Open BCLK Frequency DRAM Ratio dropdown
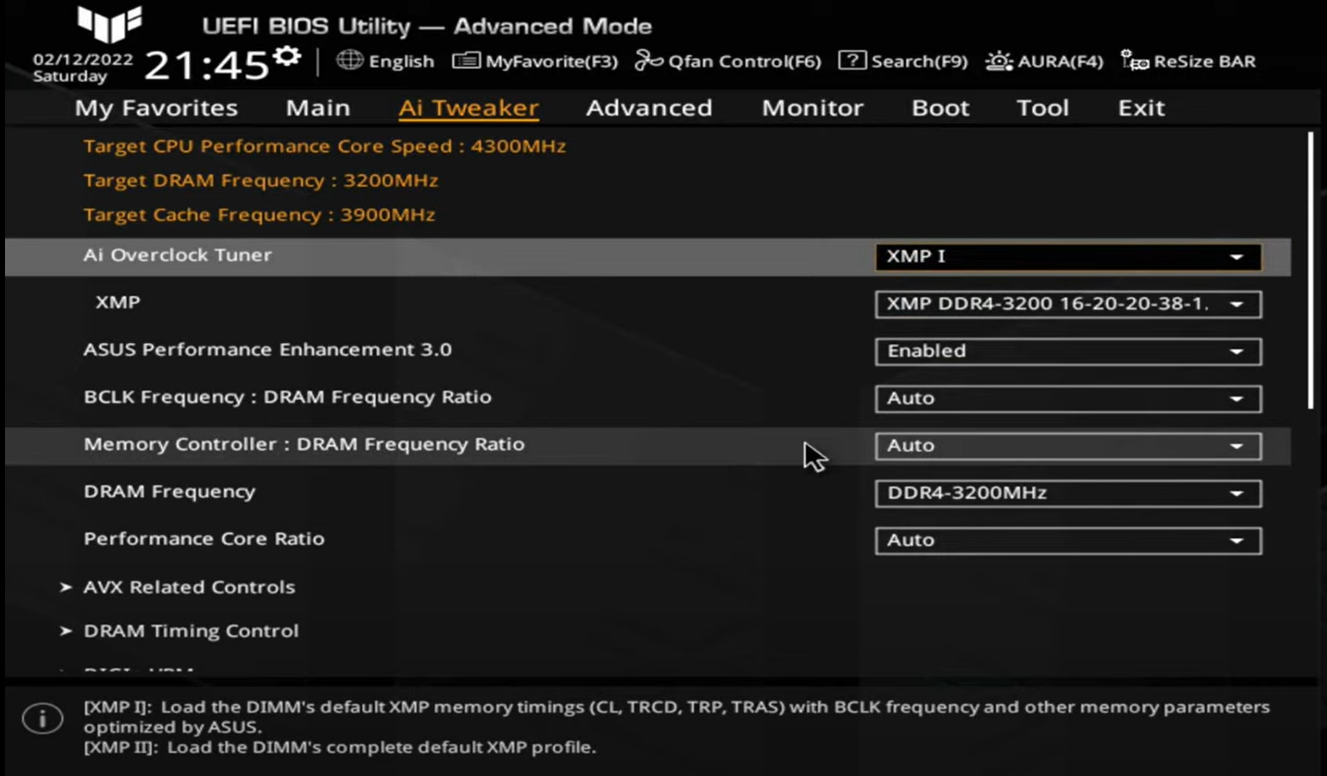Viewport: 1327px width, 776px height. [1067, 398]
